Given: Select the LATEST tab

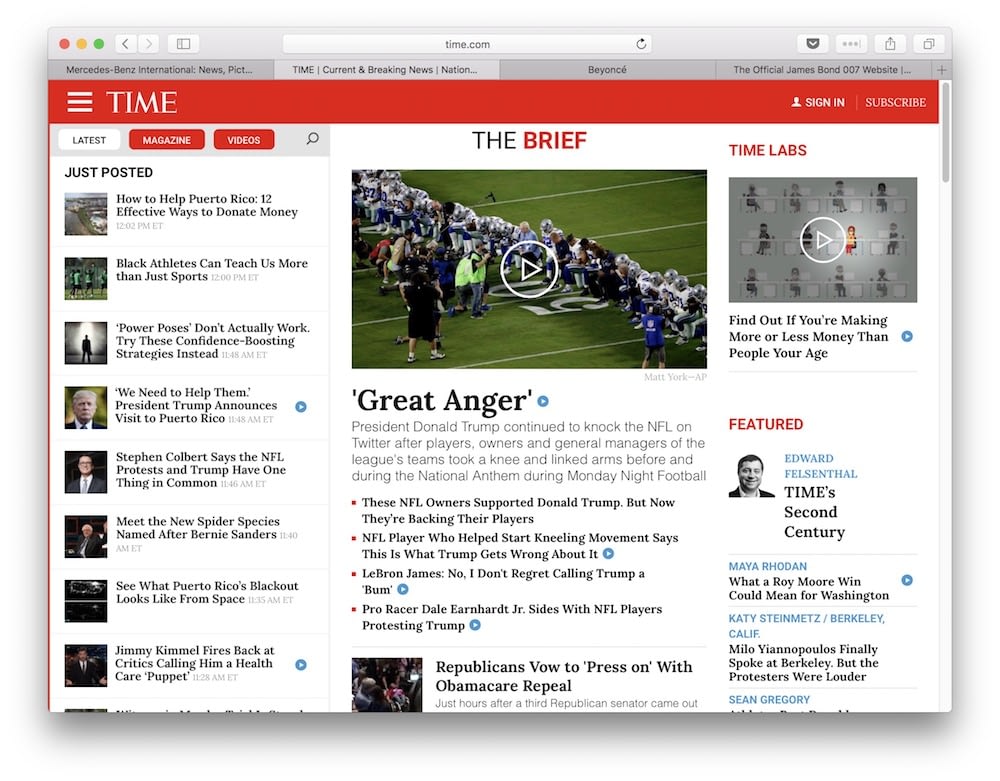Looking at the screenshot, I should click(x=89, y=140).
